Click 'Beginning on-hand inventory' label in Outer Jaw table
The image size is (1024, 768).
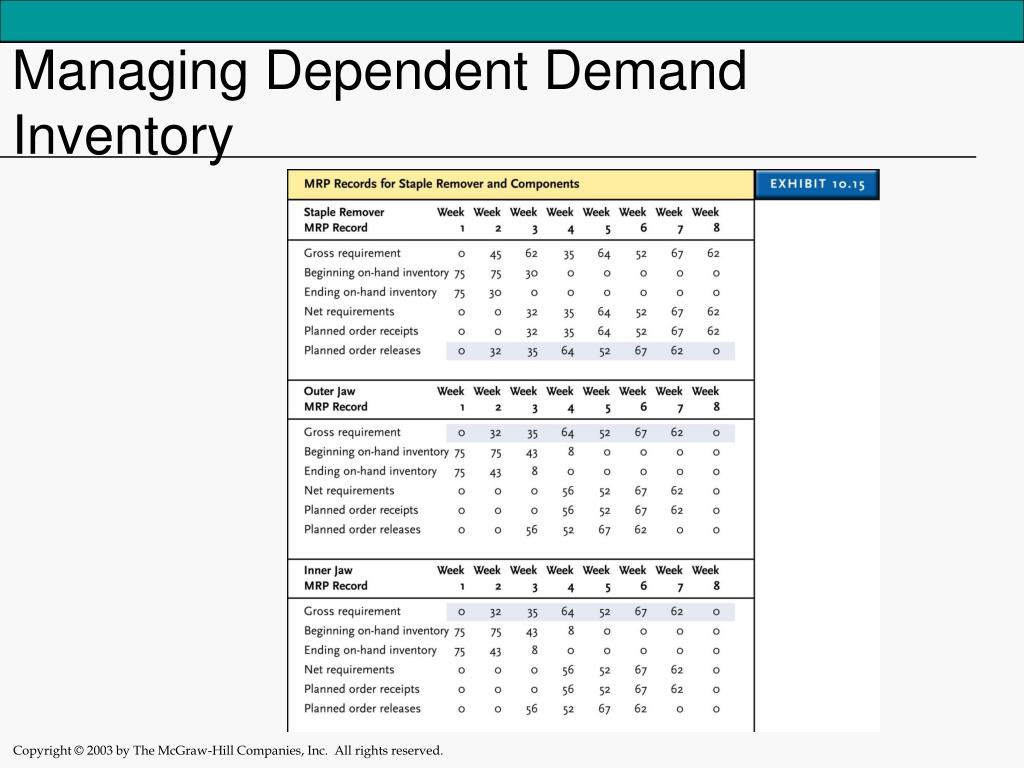[376, 452]
